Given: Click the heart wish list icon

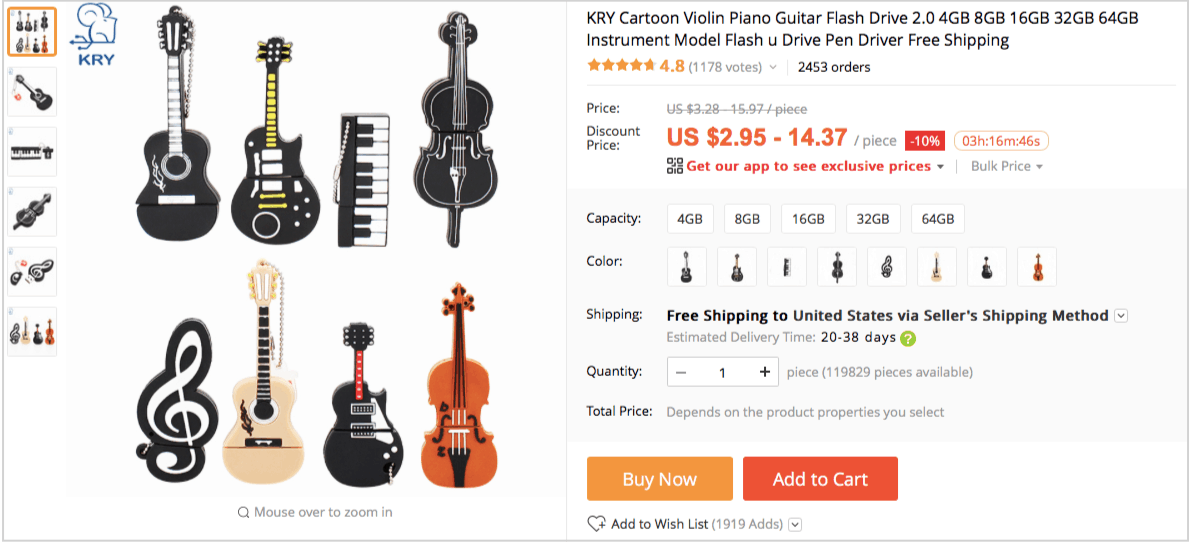Looking at the screenshot, I should 596,524.
